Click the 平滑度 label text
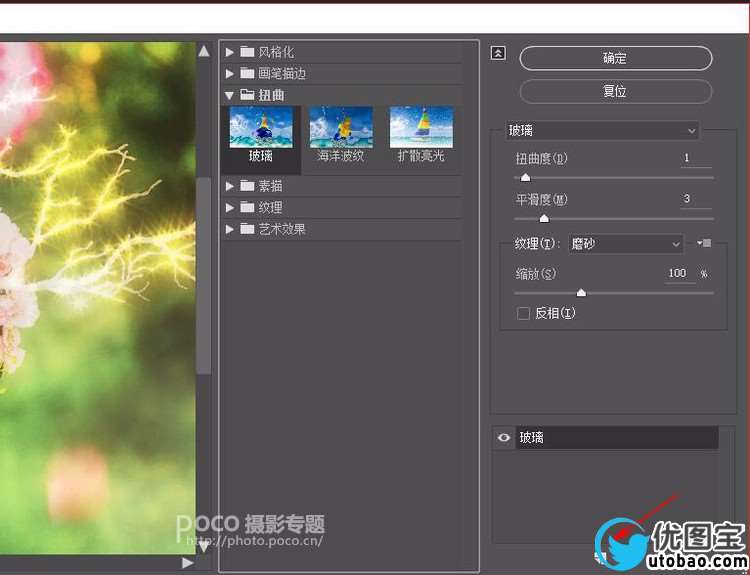 coord(541,199)
